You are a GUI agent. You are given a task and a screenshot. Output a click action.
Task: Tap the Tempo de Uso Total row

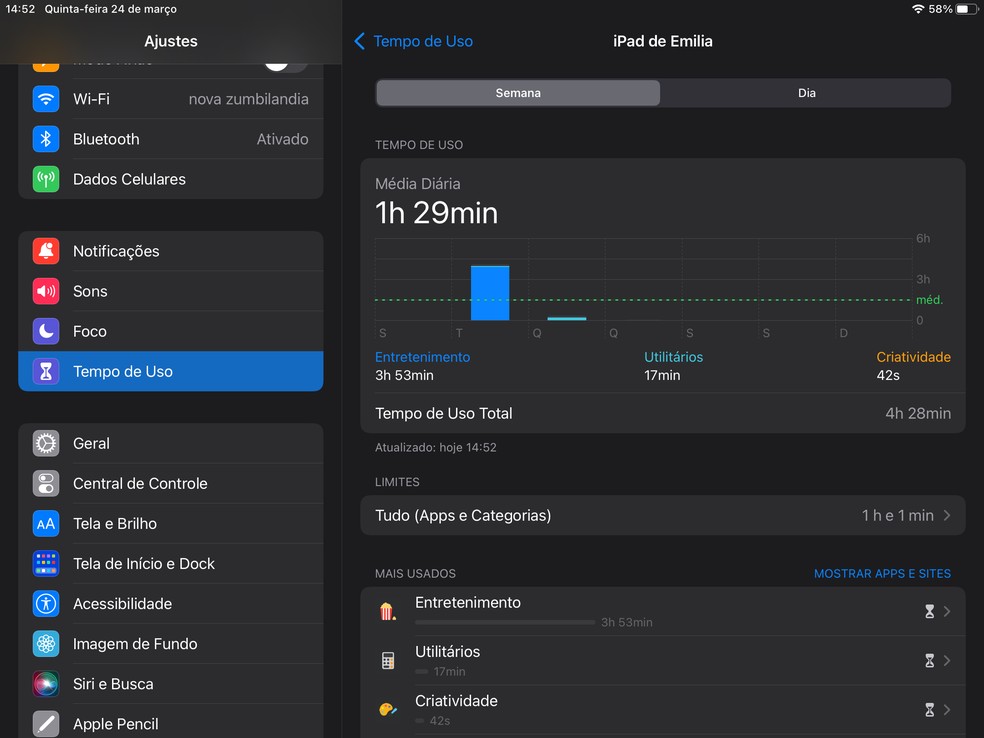point(663,414)
